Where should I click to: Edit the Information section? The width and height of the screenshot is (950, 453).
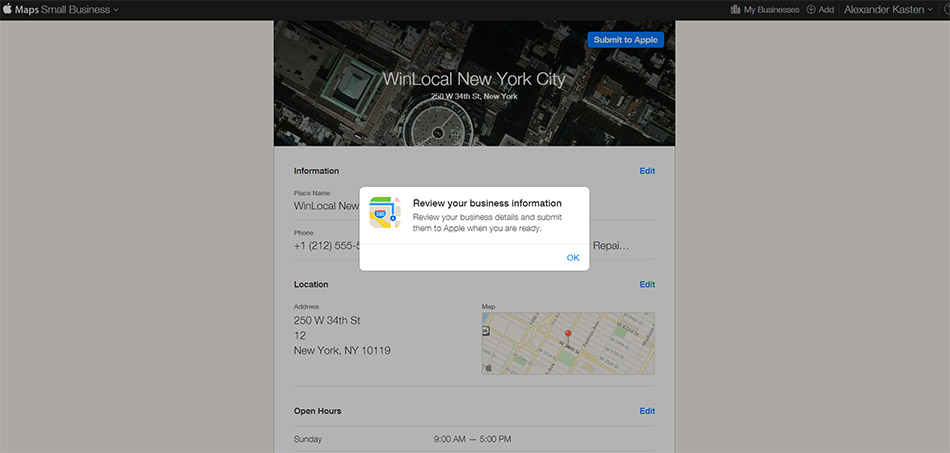click(x=647, y=171)
